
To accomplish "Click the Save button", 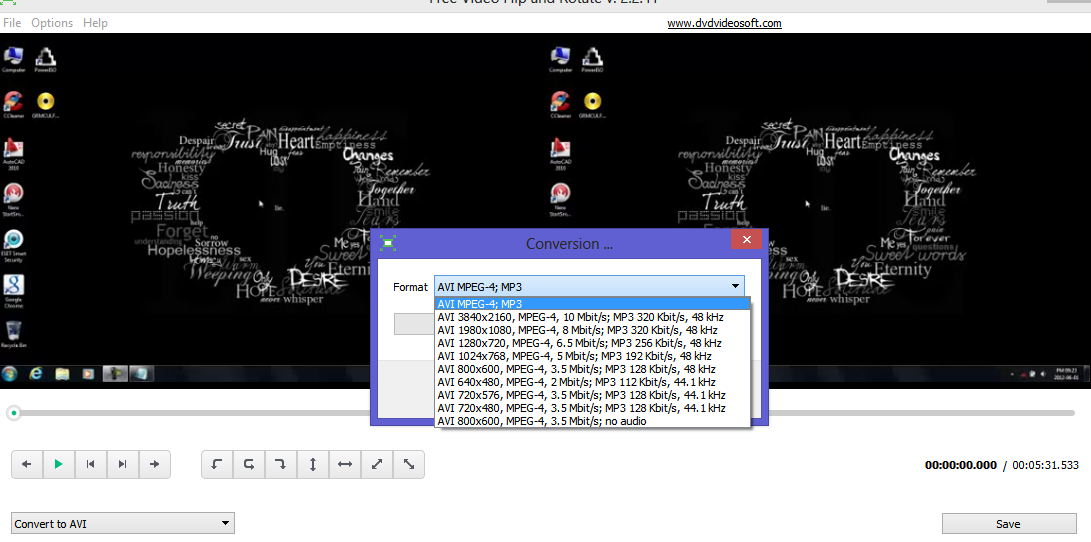I will point(1008,524).
